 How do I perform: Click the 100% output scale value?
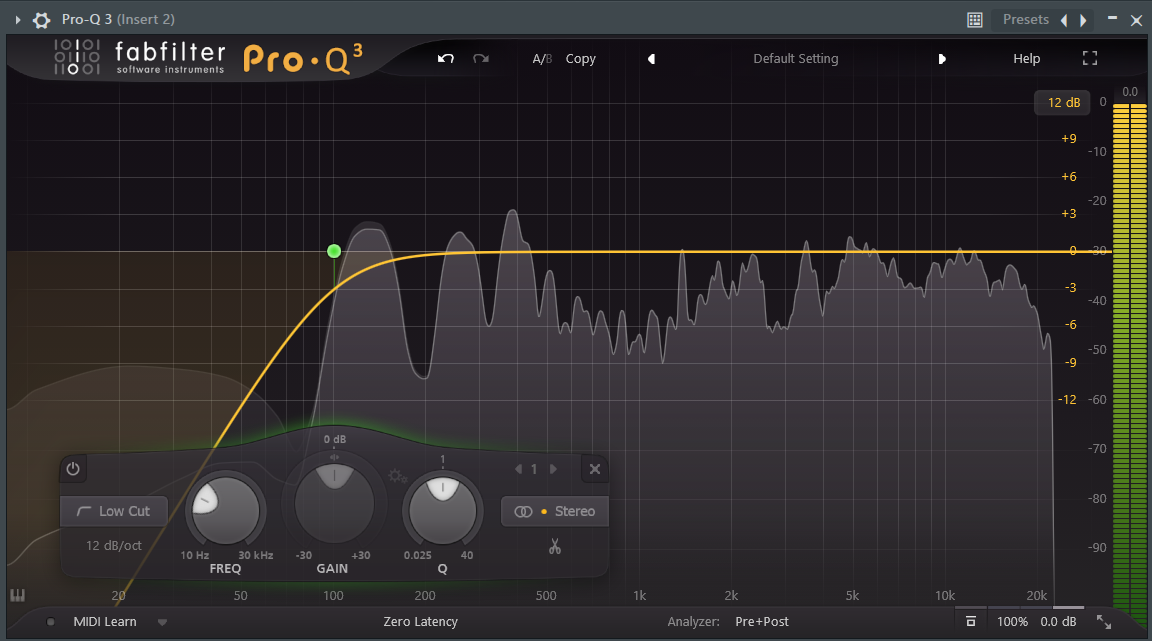(1012, 622)
